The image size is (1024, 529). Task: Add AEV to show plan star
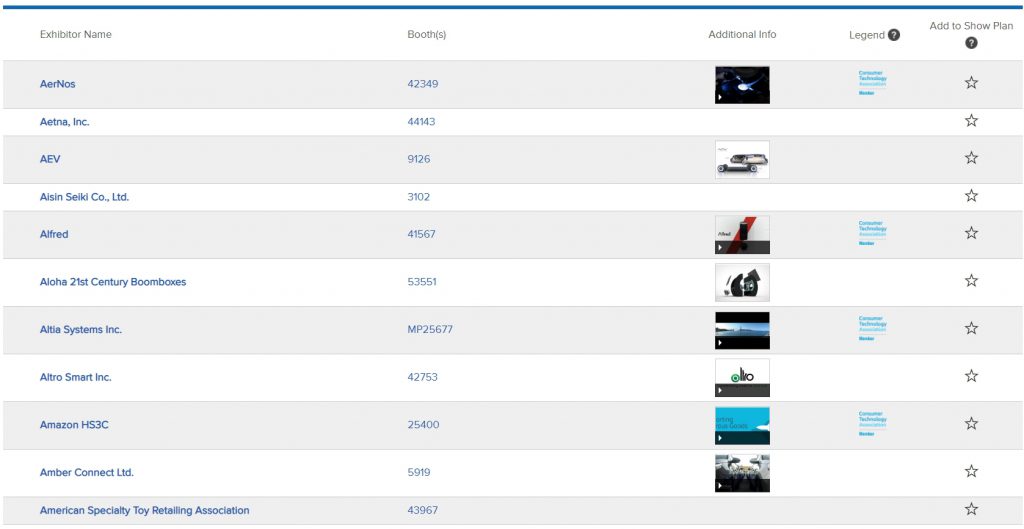click(x=971, y=157)
